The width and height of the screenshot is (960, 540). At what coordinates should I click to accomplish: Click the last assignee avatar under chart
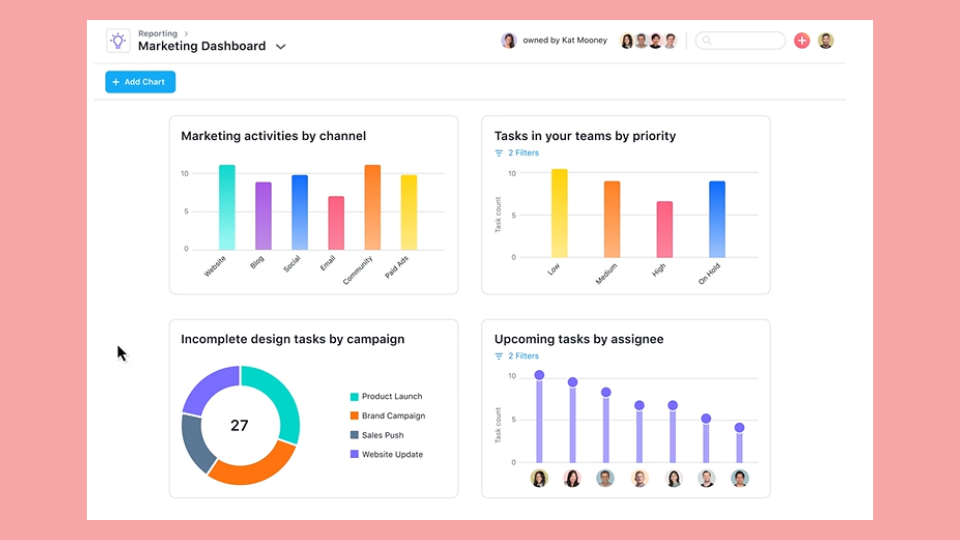pyautogui.click(x=739, y=478)
